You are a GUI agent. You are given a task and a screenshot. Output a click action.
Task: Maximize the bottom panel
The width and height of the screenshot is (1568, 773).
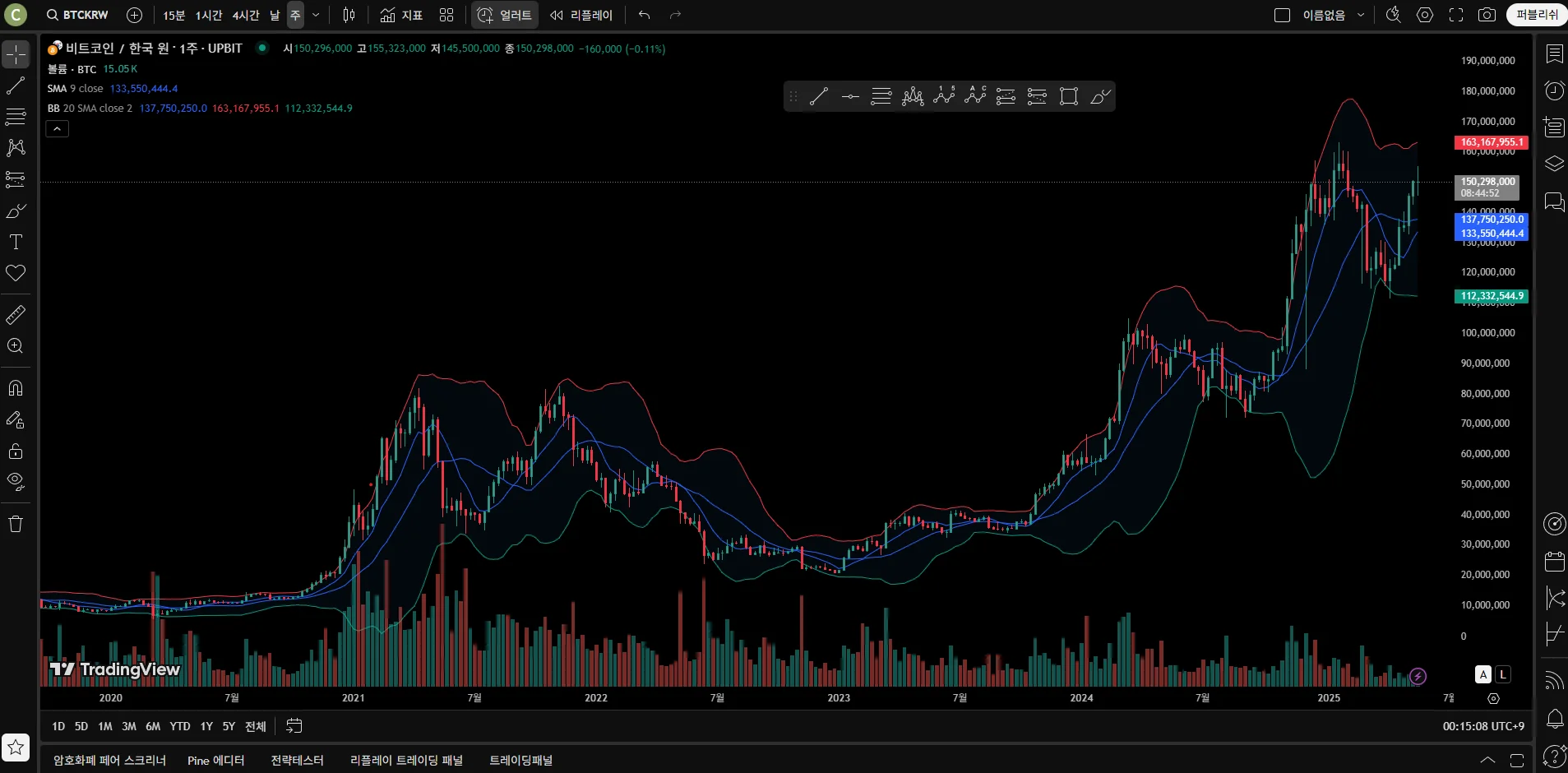(1517, 760)
